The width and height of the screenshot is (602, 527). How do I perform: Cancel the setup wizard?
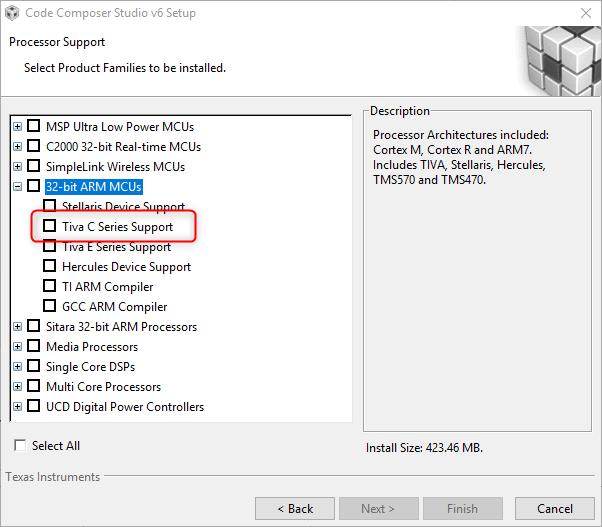point(555,509)
